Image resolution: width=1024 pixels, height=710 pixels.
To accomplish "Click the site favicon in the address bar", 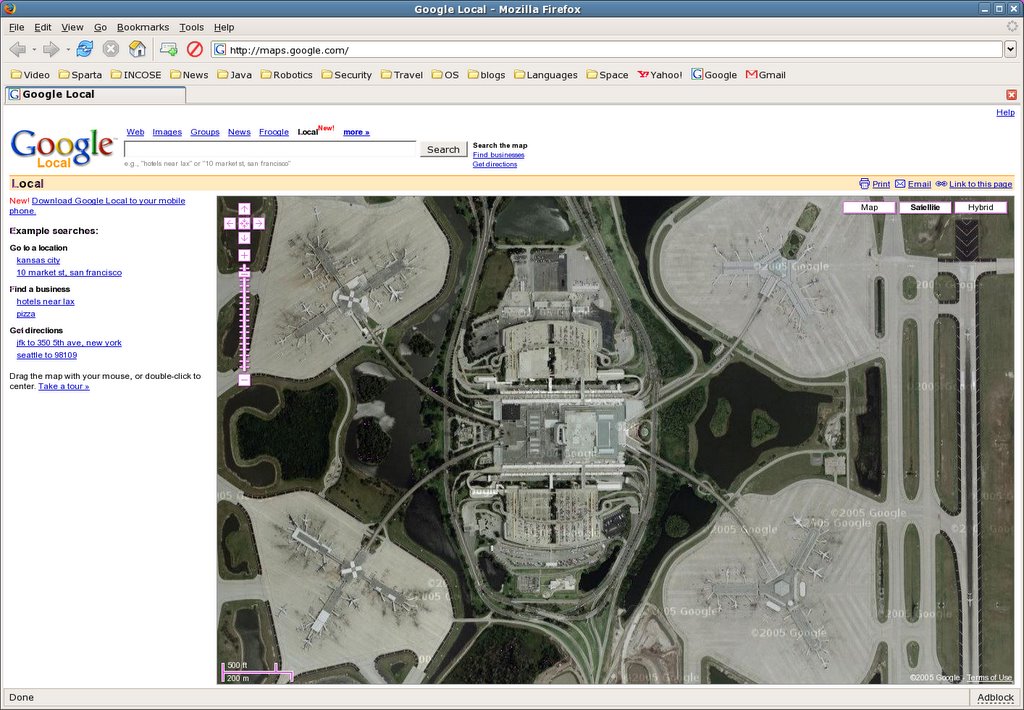I will point(220,50).
